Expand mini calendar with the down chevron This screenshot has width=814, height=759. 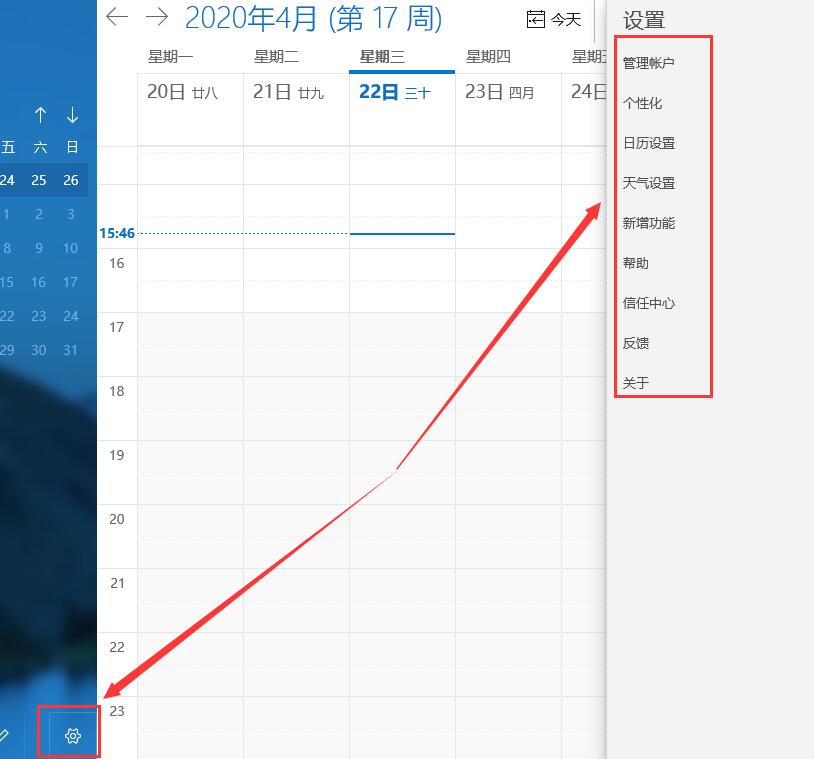pos(71,114)
